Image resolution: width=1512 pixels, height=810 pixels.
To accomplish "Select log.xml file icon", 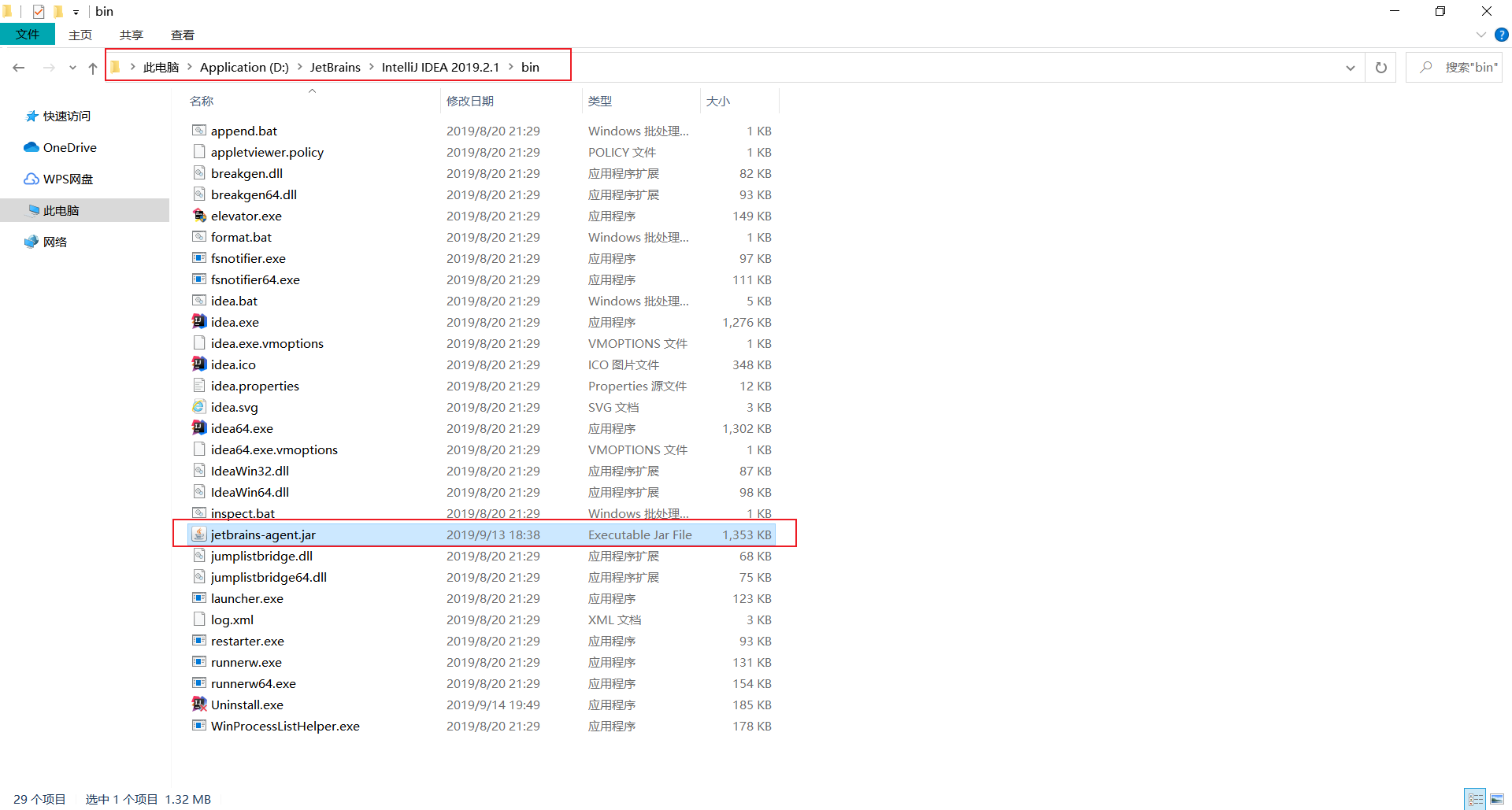I will (199, 619).
